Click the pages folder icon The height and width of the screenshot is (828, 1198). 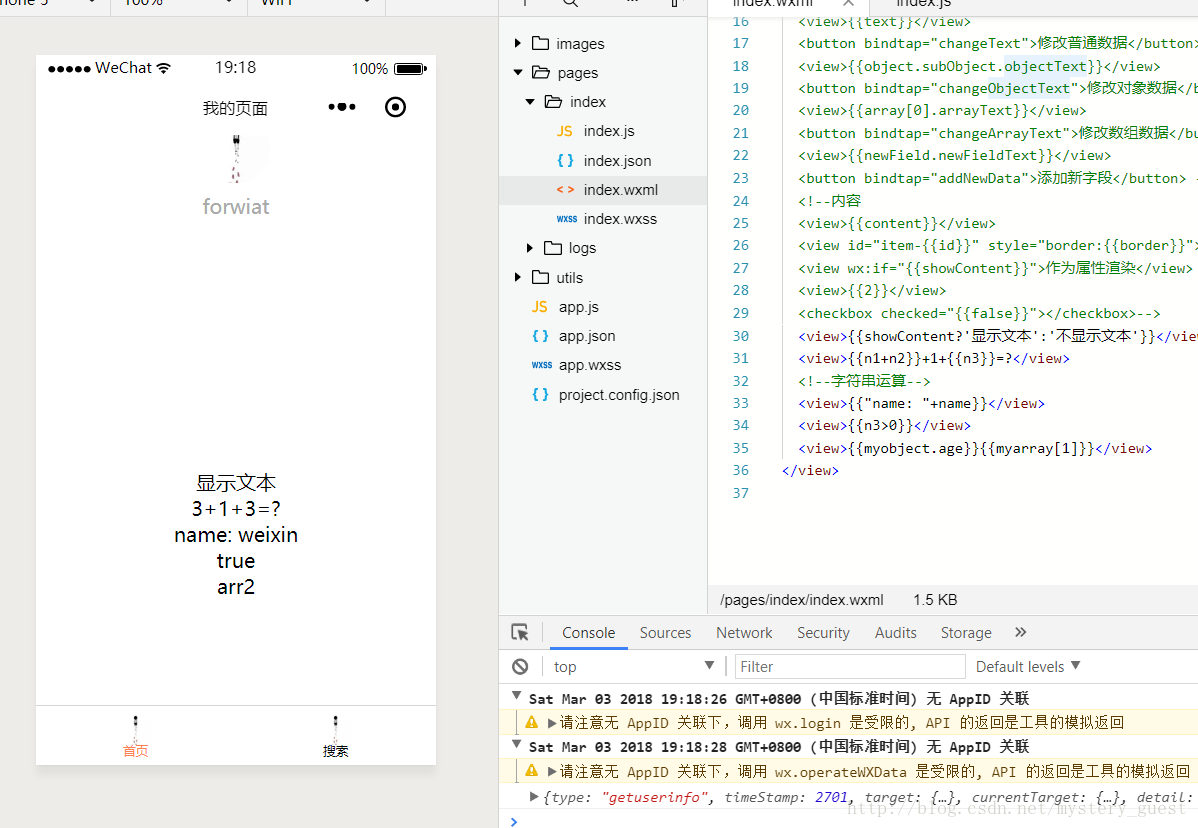541,72
